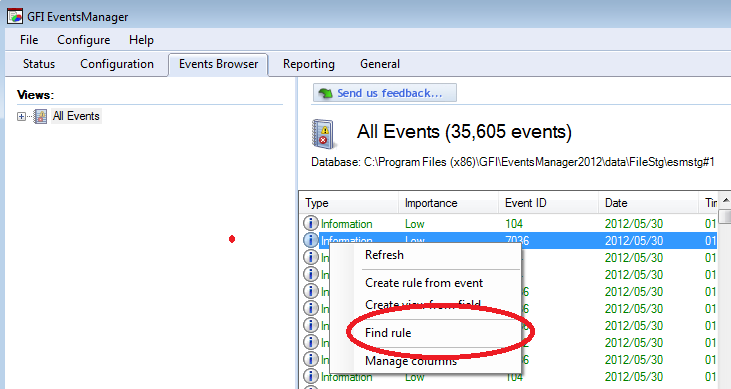Click the Send us feedback button
The image size is (731, 389).
385,93
